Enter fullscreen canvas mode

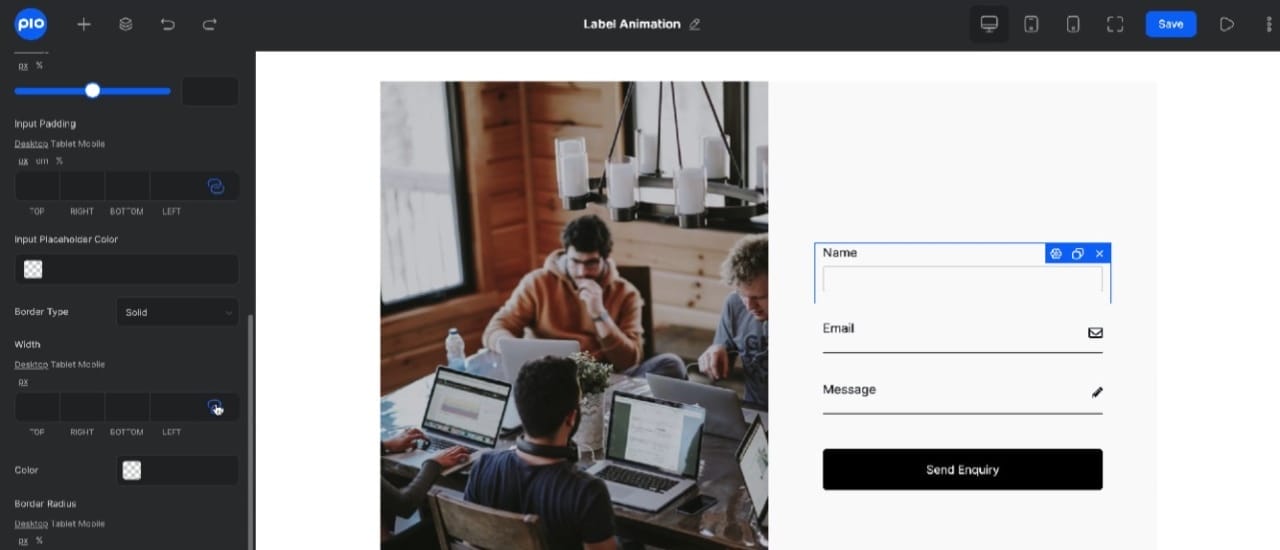(1115, 24)
